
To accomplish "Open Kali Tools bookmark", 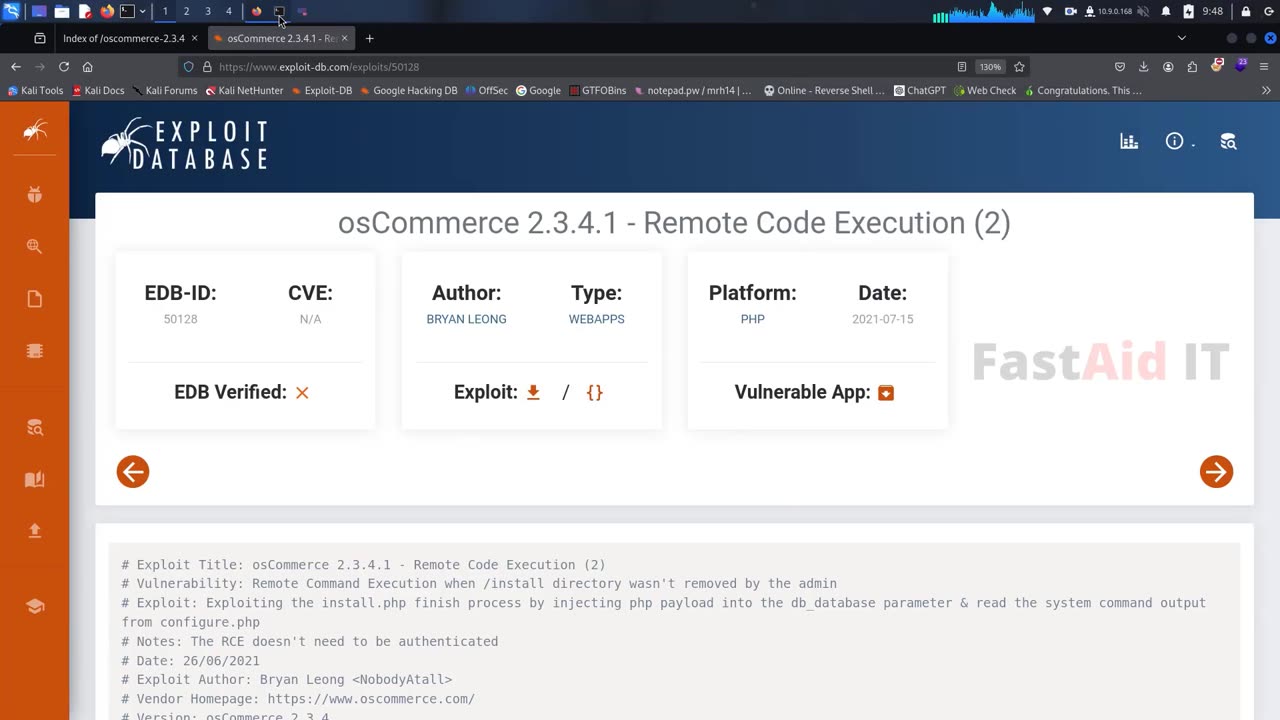I will 35,90.
